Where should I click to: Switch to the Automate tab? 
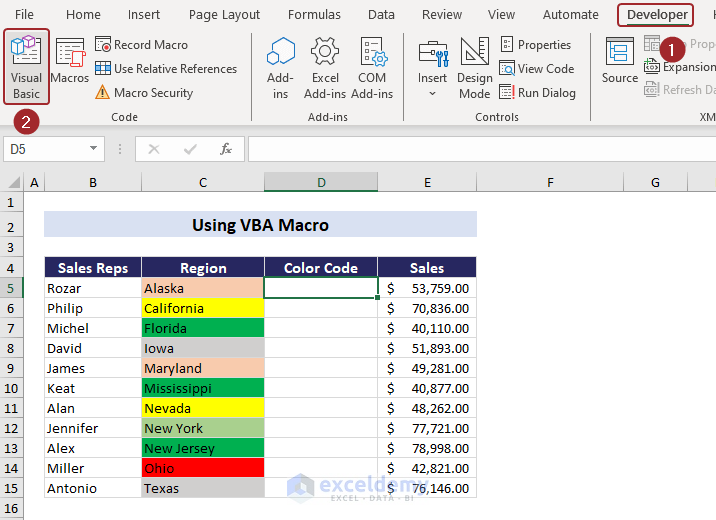coord(570,15)
